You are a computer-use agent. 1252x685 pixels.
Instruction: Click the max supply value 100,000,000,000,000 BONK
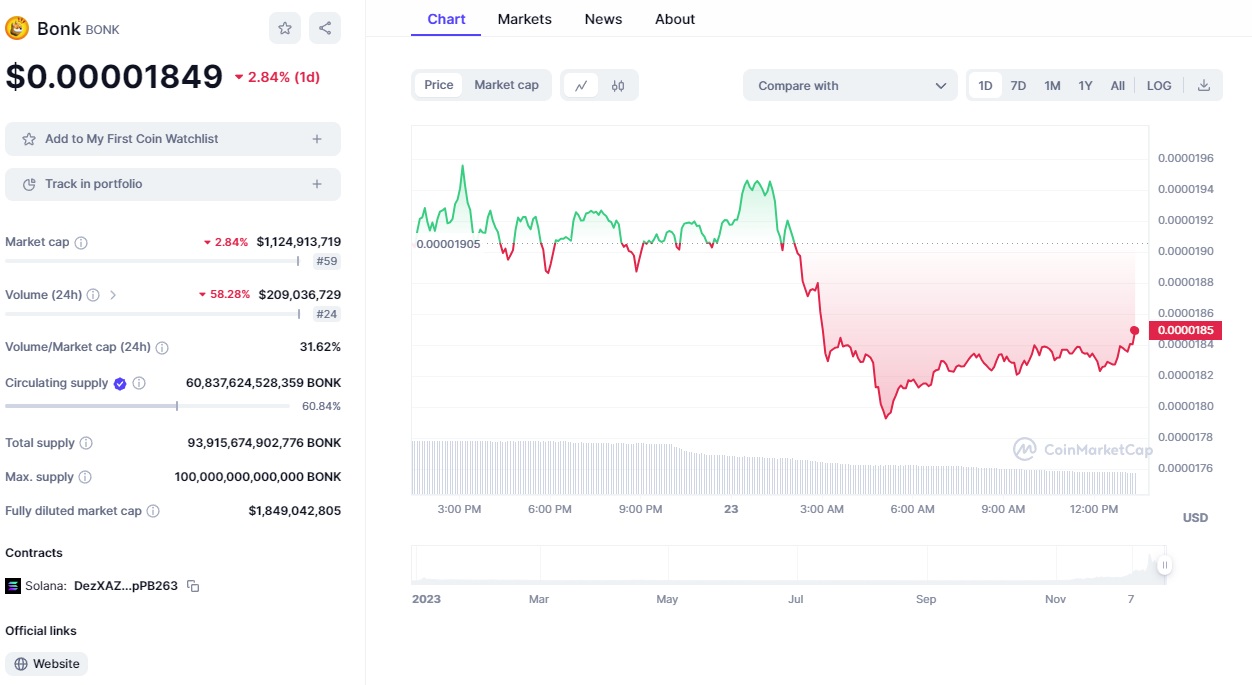point(258,477)
